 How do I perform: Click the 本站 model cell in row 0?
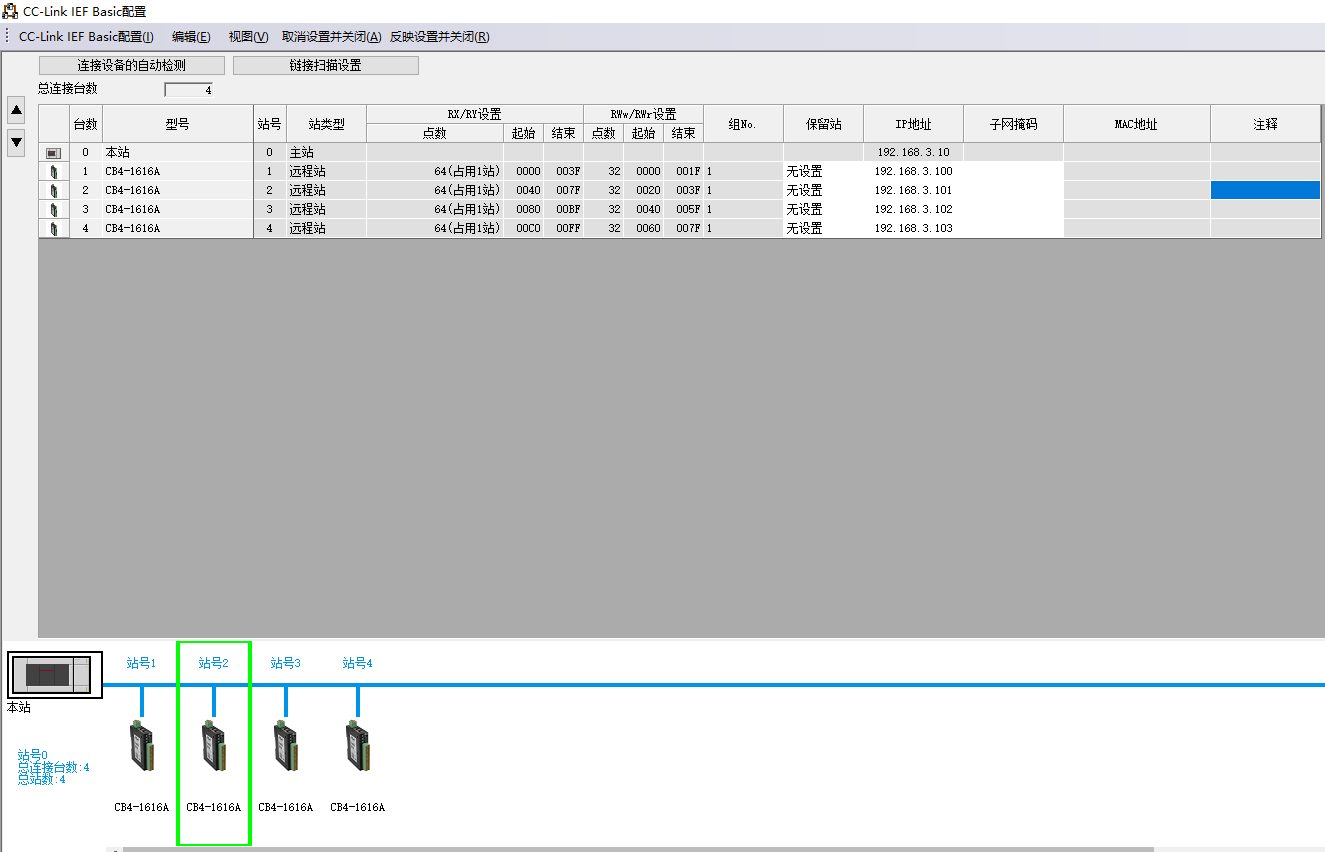177,153
